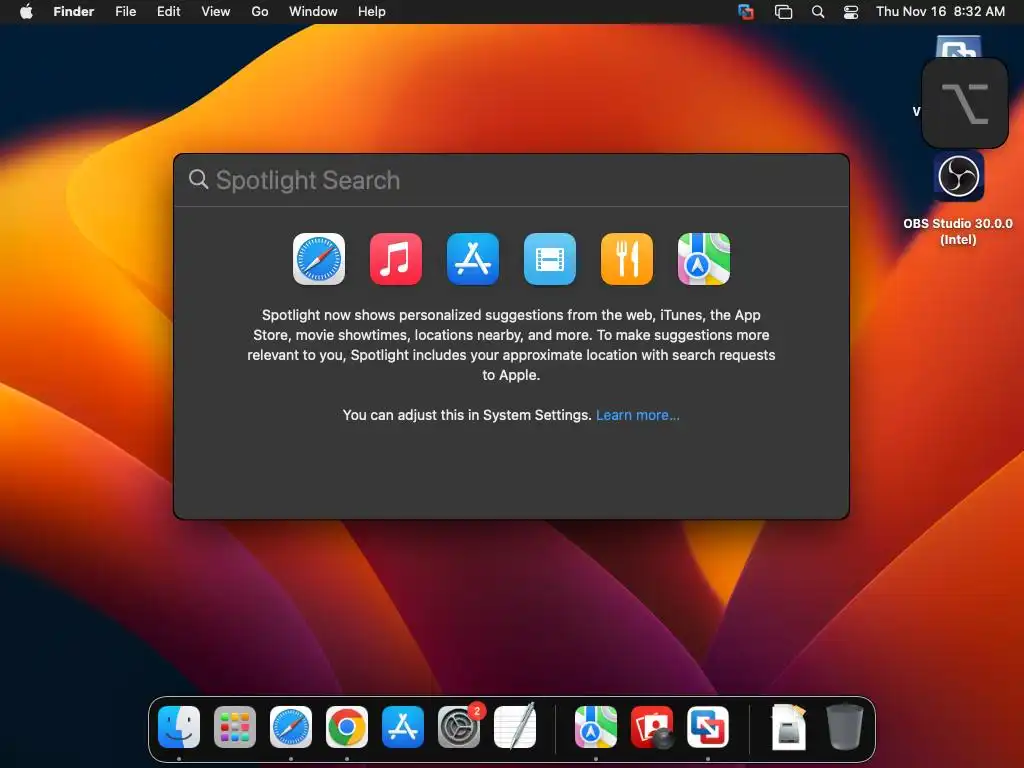The width and height of the screenshot is (1024, 768).
Task: Open the Go menu
Action: [260, 12]
